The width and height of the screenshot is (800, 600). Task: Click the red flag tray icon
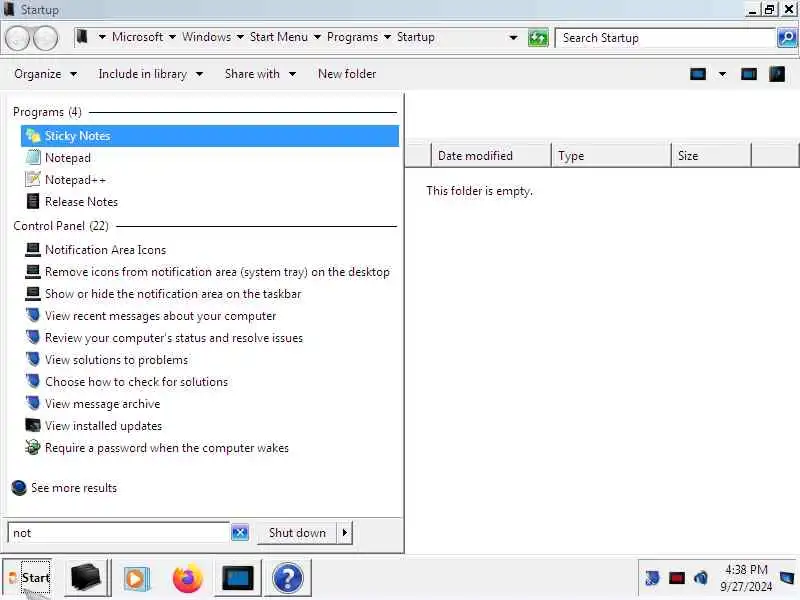(x=677, y=578)
